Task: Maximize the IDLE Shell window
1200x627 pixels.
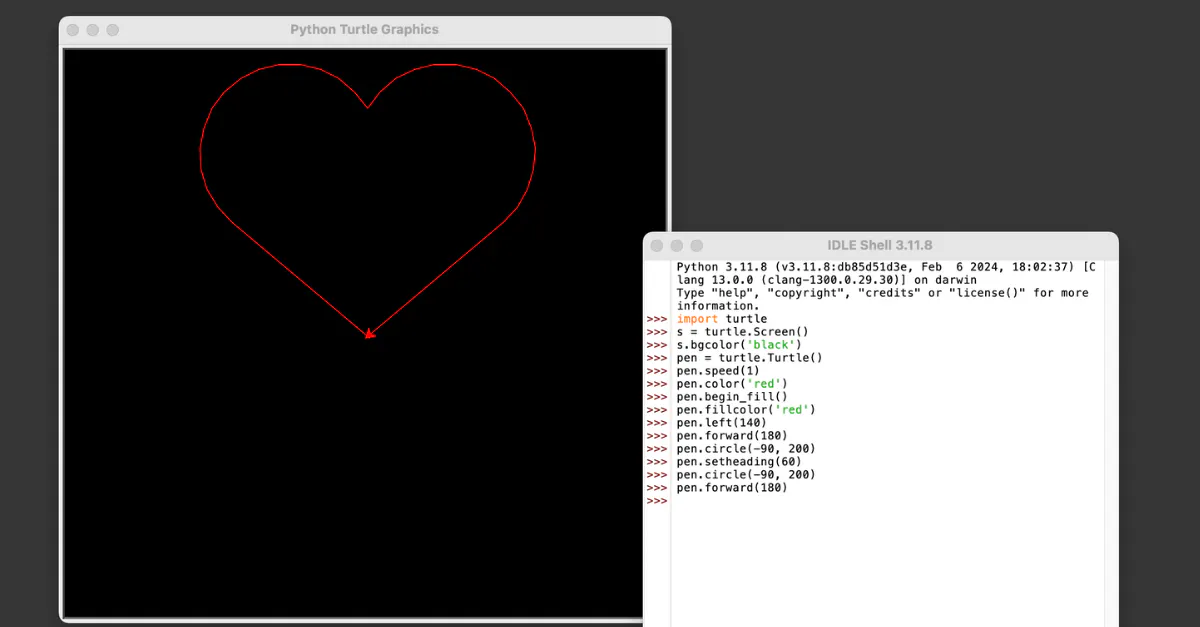Action: [697, 245]
